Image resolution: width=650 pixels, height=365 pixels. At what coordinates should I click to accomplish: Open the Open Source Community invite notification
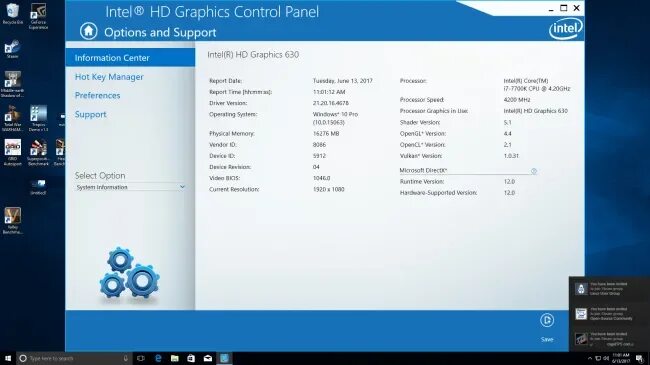(x=609, y=314)
